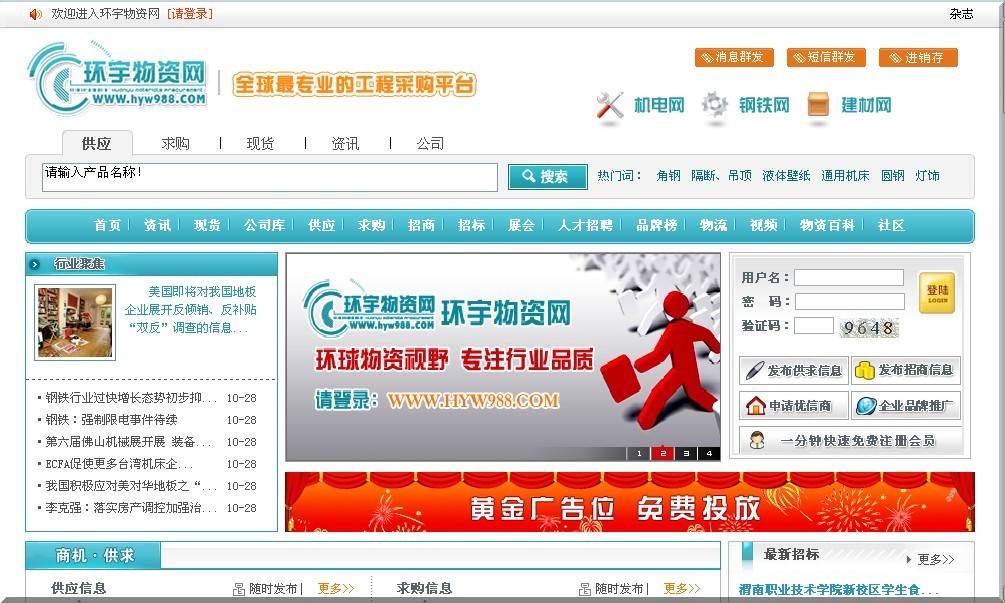Open news 我国积极应对美对华地板之

pyautogui.click(x=131, y=486)
